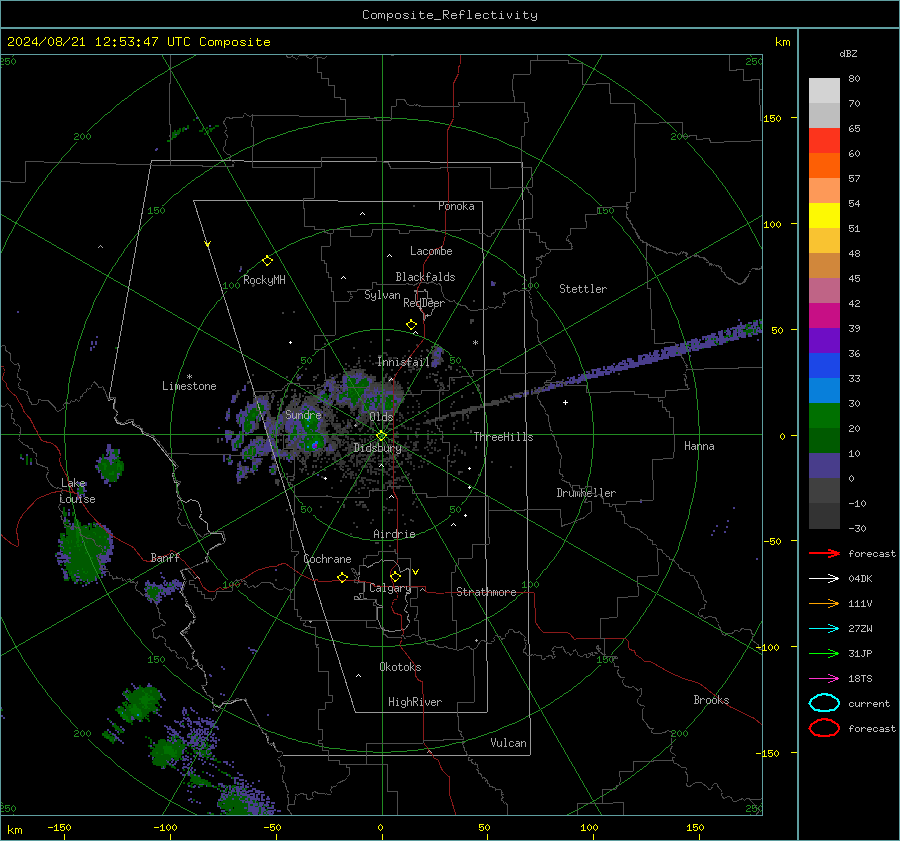This screenshot has height=841, width=900.
Task: Click the Composite_Reflectivity title
Action: 450,15
